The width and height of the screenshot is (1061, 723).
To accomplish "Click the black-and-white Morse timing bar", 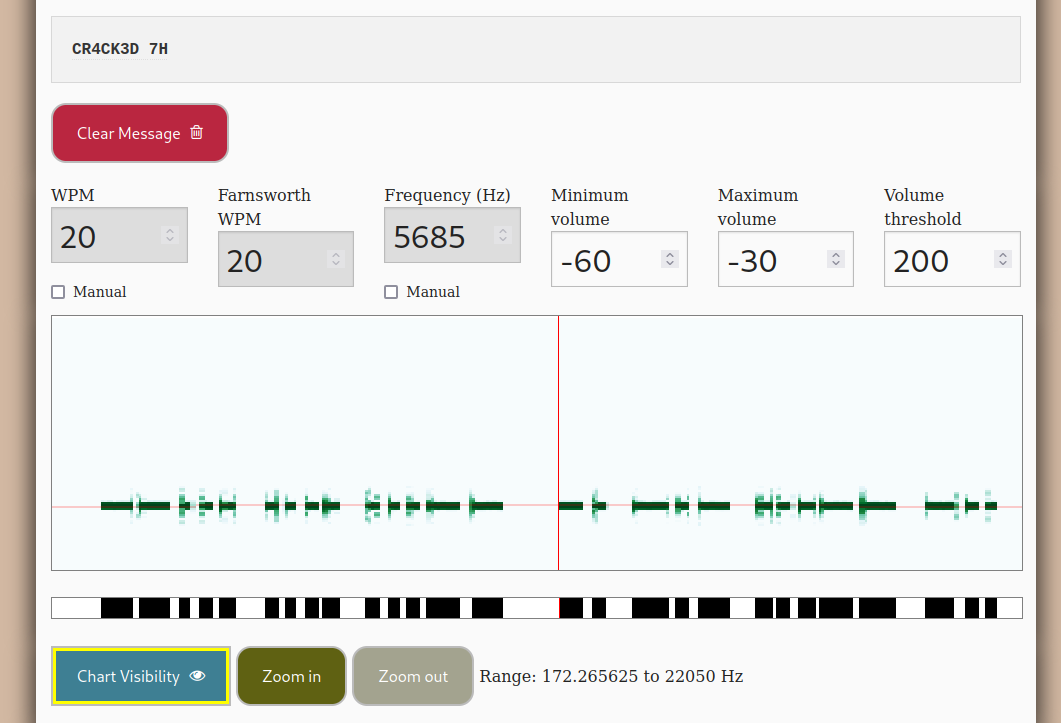I will coord(537,608).
